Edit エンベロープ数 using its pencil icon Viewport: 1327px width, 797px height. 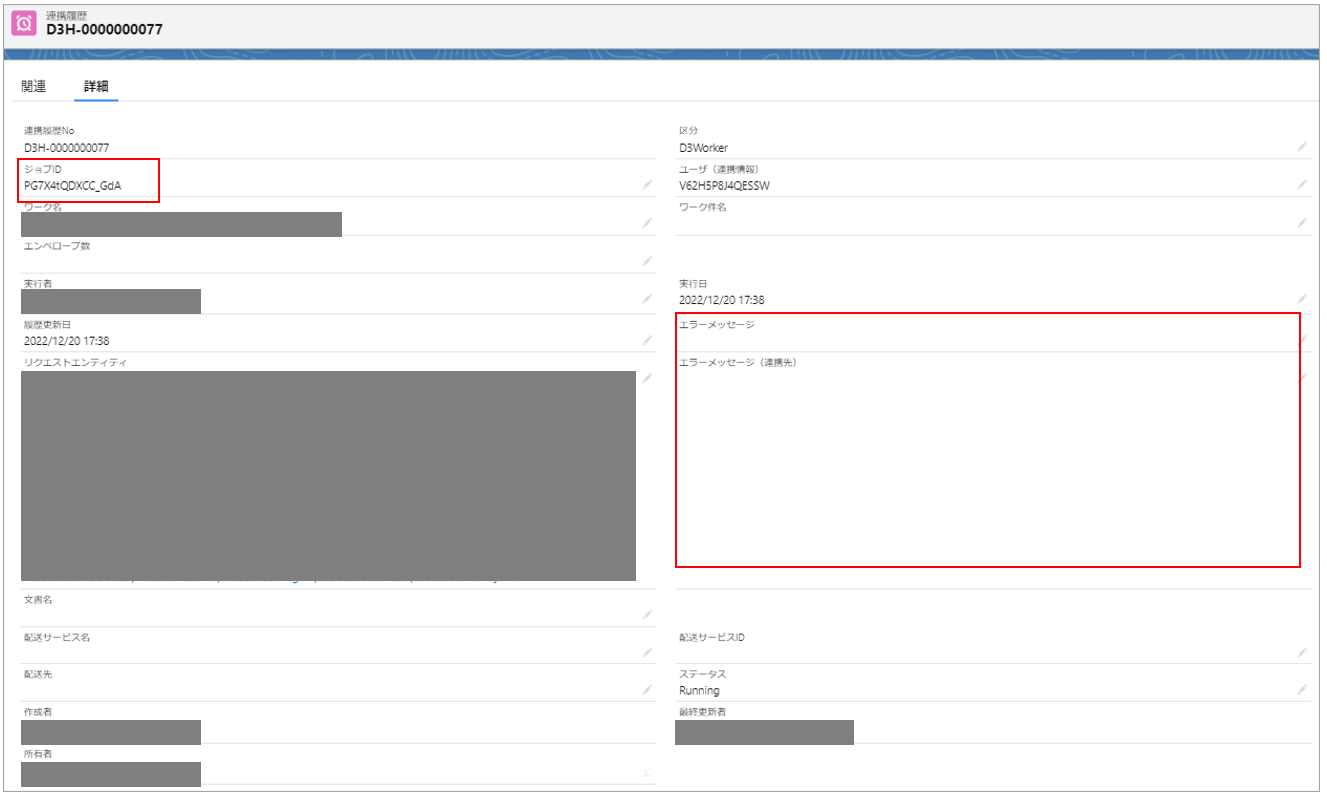647,261
